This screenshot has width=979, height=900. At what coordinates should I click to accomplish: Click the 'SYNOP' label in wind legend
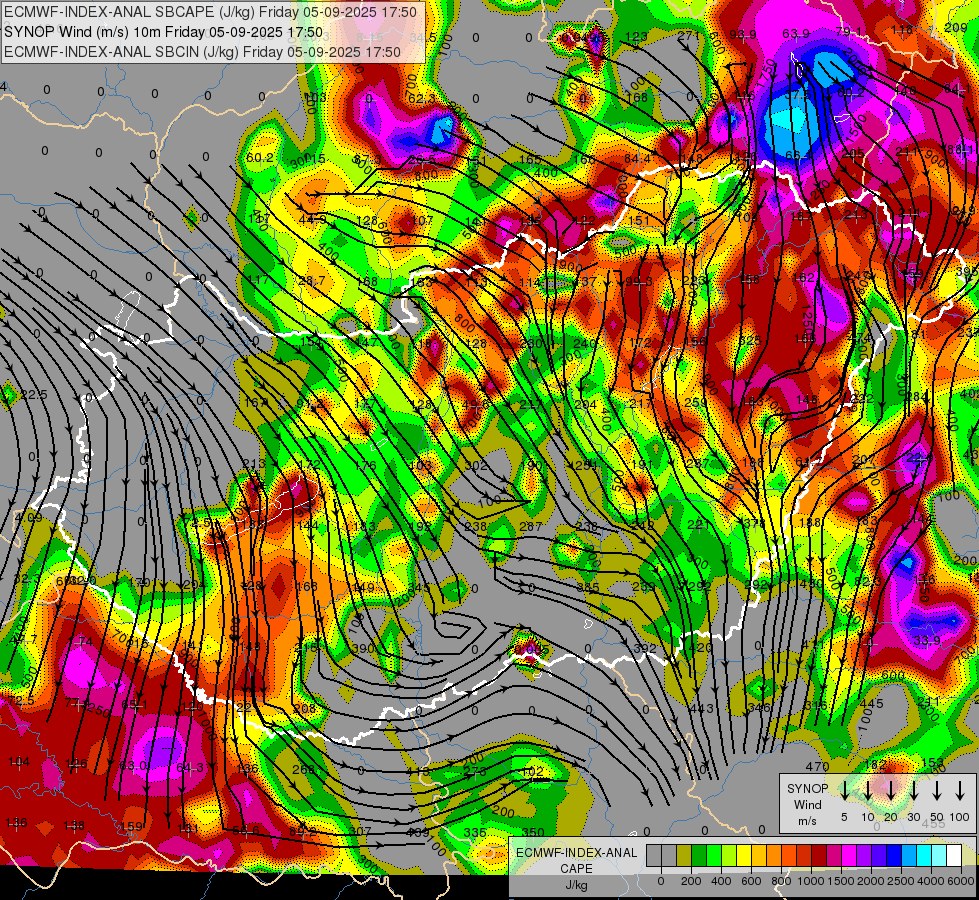click(x=807, y=788)
